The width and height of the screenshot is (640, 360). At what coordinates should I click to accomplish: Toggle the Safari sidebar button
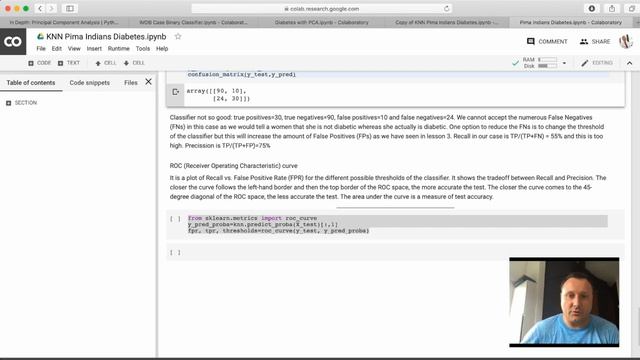pyautogui.click(x=70, y=8)
